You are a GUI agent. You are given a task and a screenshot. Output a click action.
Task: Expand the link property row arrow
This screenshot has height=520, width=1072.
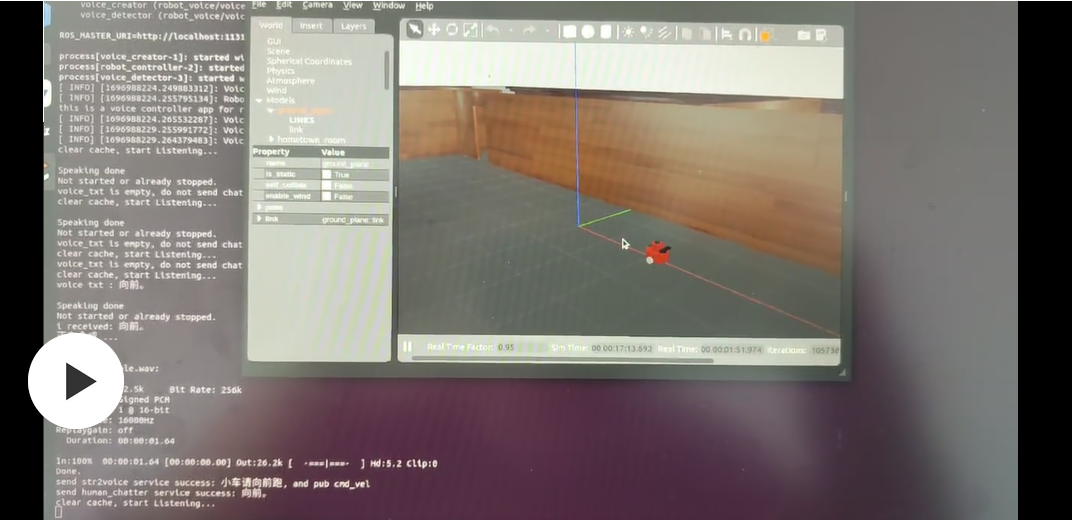click(259, 219)
